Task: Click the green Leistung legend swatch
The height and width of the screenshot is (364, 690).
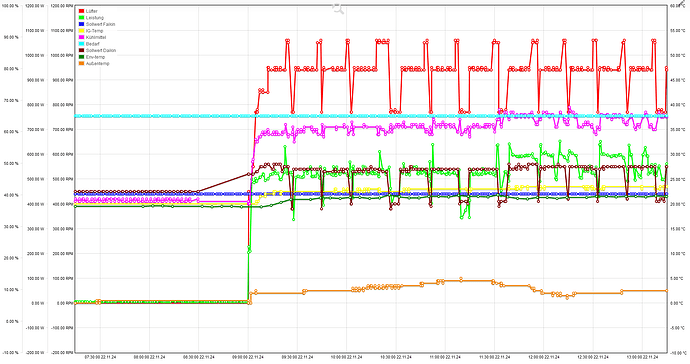Action: pos(81,18)
